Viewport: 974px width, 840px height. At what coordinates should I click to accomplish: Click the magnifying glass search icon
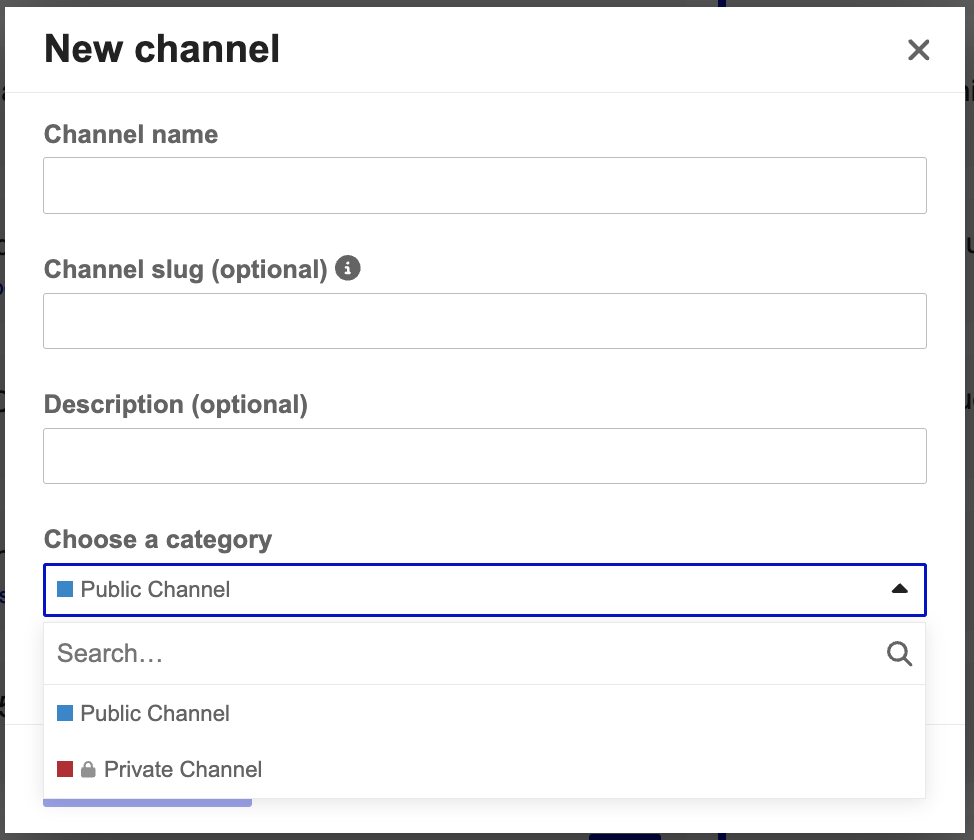(x=899, y=654)
